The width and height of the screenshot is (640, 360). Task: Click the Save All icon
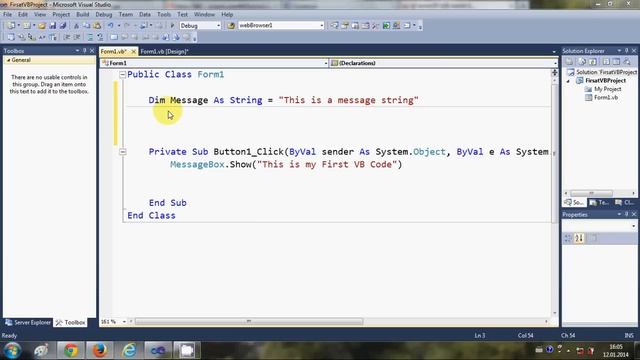(63, 26)
